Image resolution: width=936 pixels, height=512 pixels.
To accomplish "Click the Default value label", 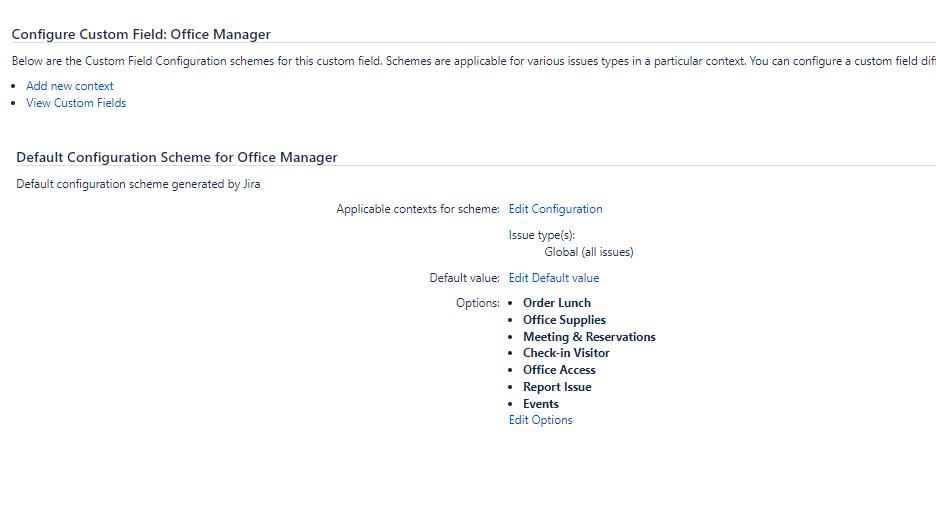I will (x=464, y=278).
